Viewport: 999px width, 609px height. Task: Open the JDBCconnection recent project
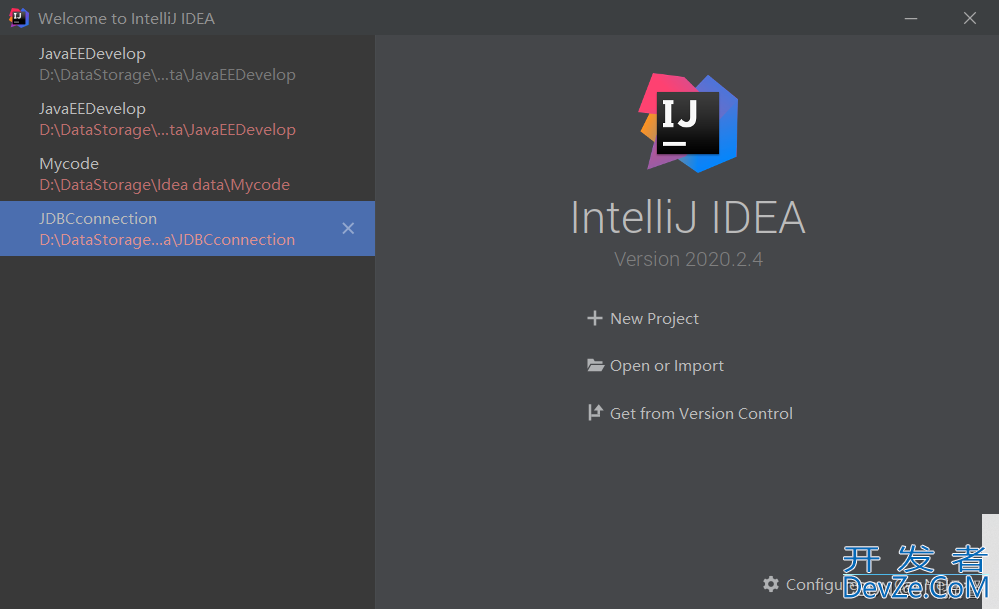pyautogui.click(x=187, y=229)
